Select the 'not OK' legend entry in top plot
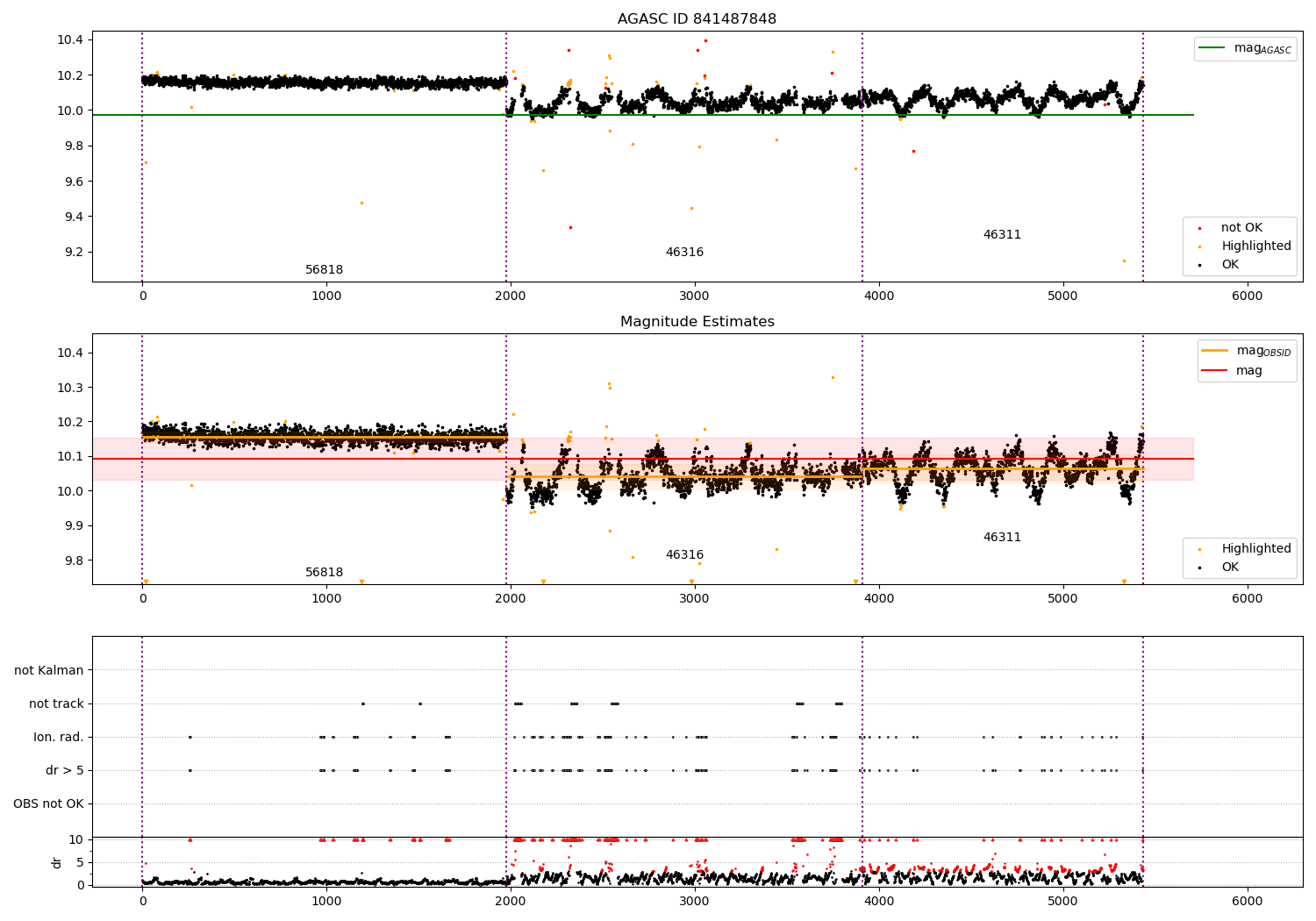This screenshot has width=1316, height=921. (1241, 228)
